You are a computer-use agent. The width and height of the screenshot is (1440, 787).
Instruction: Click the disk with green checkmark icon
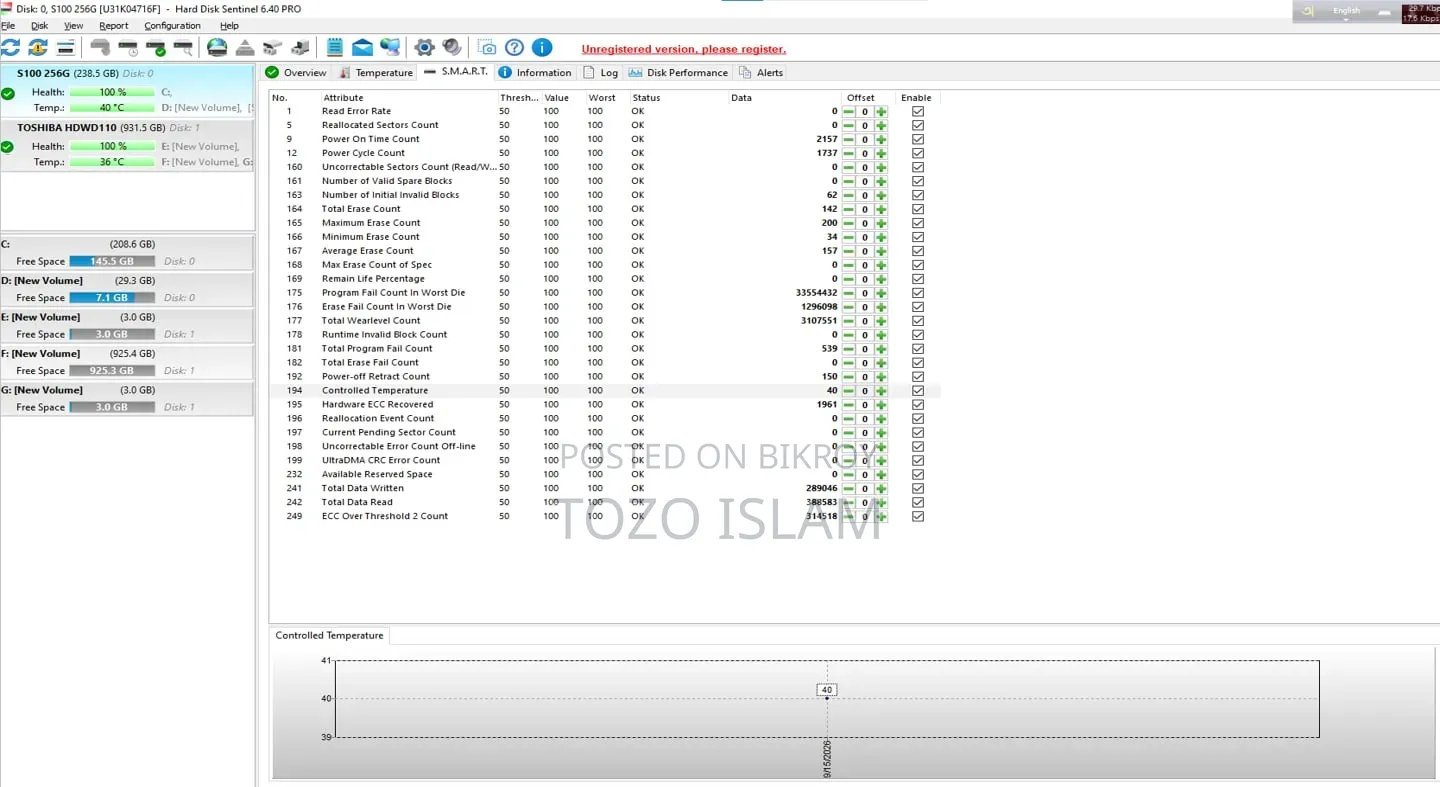pyautogui.click(x=156, y=47)
